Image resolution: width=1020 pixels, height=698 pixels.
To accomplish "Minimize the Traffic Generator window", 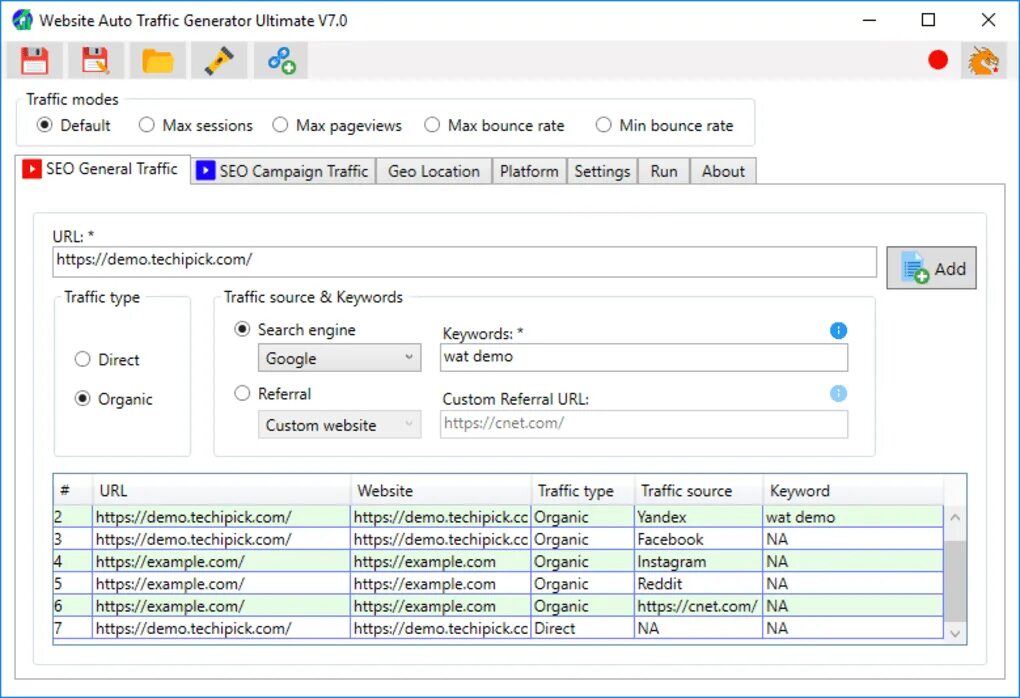I will (869, 20).
